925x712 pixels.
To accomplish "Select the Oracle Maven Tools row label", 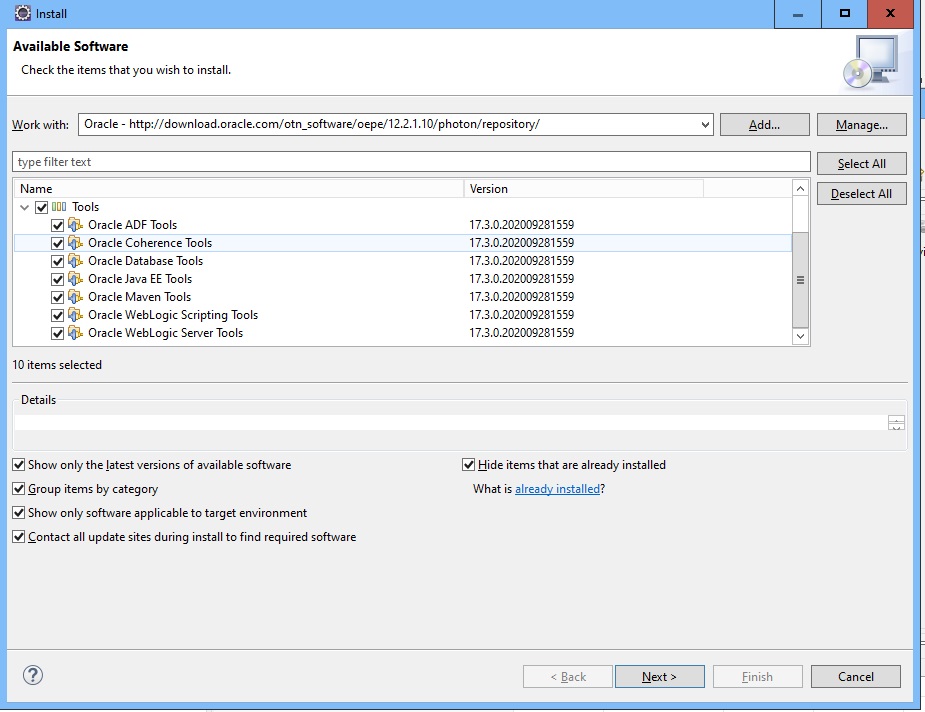I will click(139, 297).
